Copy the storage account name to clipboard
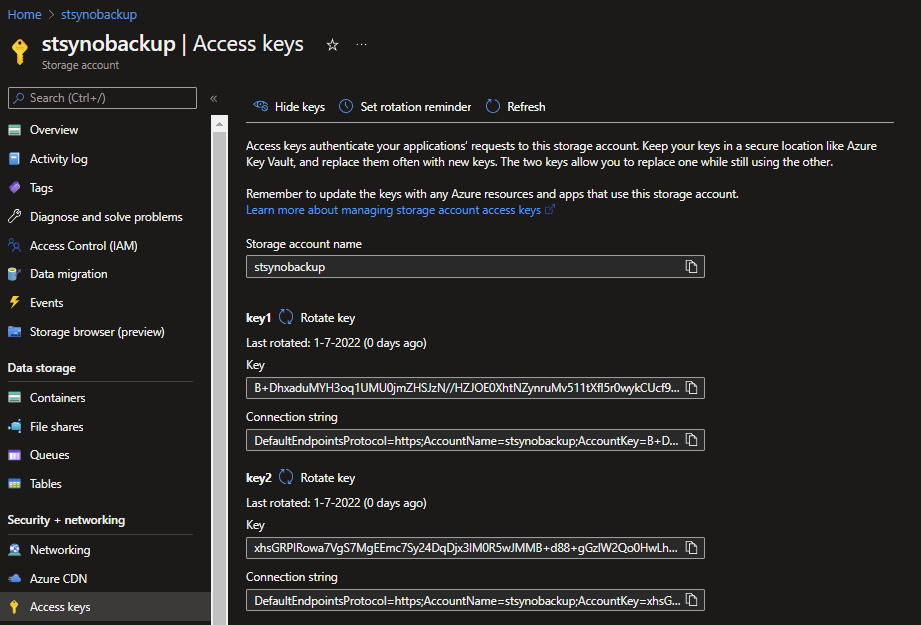 691,267
